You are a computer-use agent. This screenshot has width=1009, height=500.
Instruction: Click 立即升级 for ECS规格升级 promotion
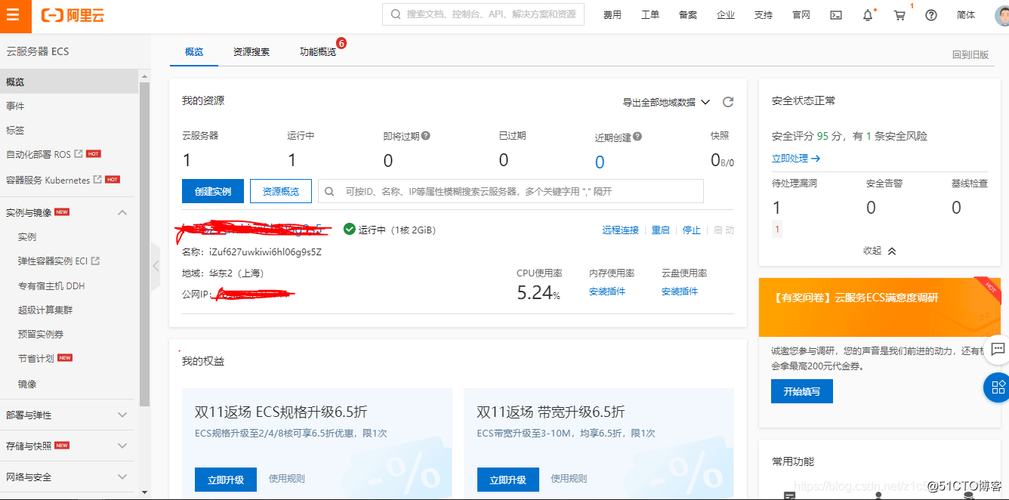[226, 479]
